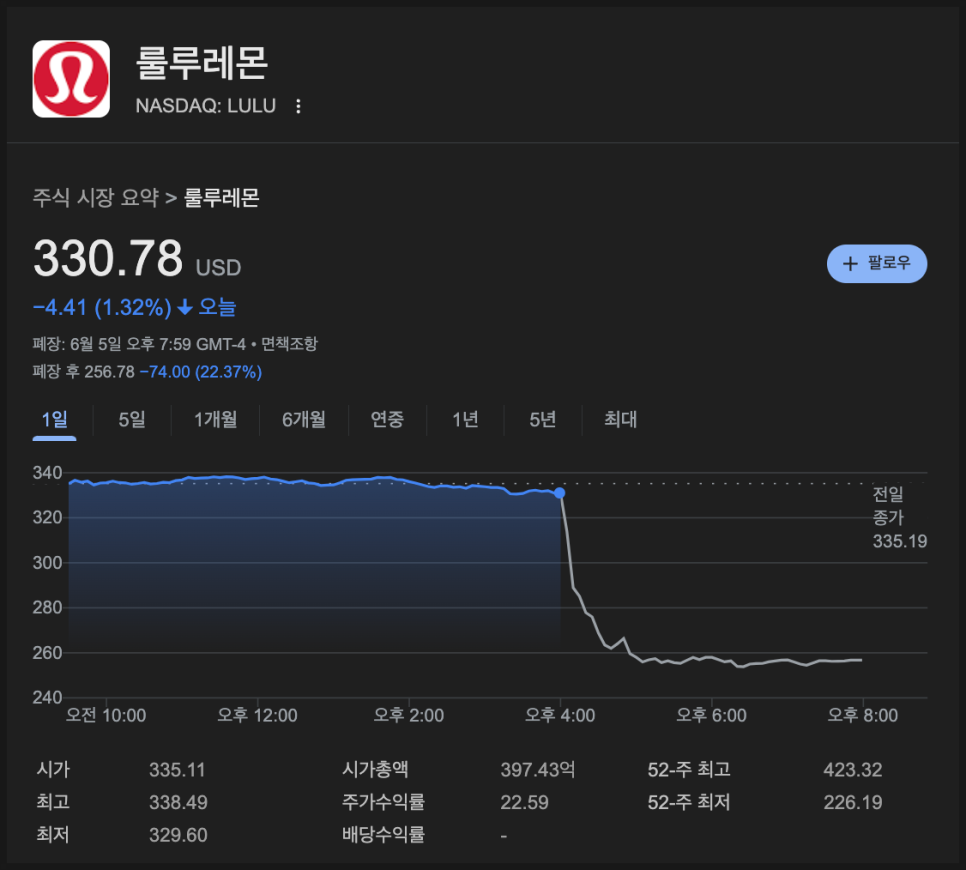Screen dimensions: 966x870
Task: Click the NASDAQ: LULU ticker text
Action: [x=206, y=106]
